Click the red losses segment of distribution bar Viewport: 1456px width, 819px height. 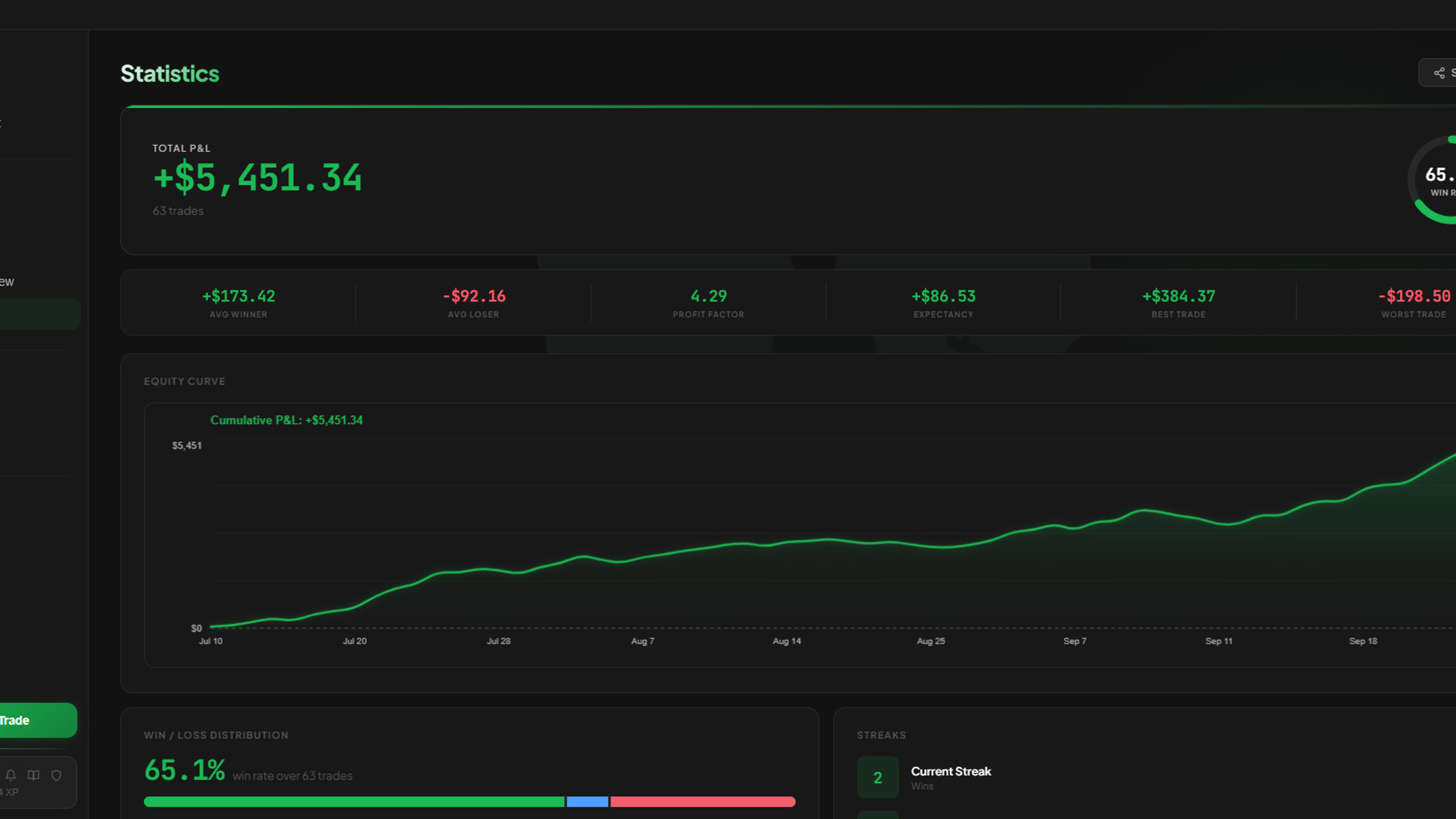pos(703,801)
